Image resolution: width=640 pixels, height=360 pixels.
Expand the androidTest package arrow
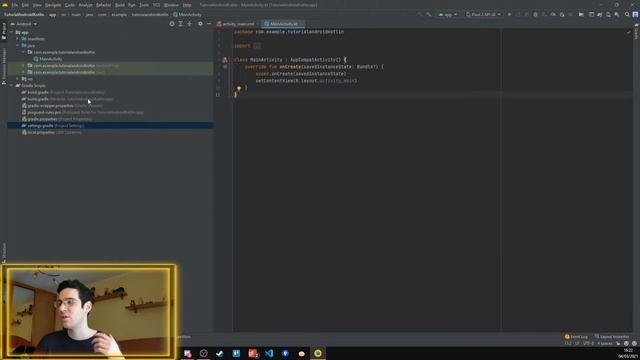(23, 65)
